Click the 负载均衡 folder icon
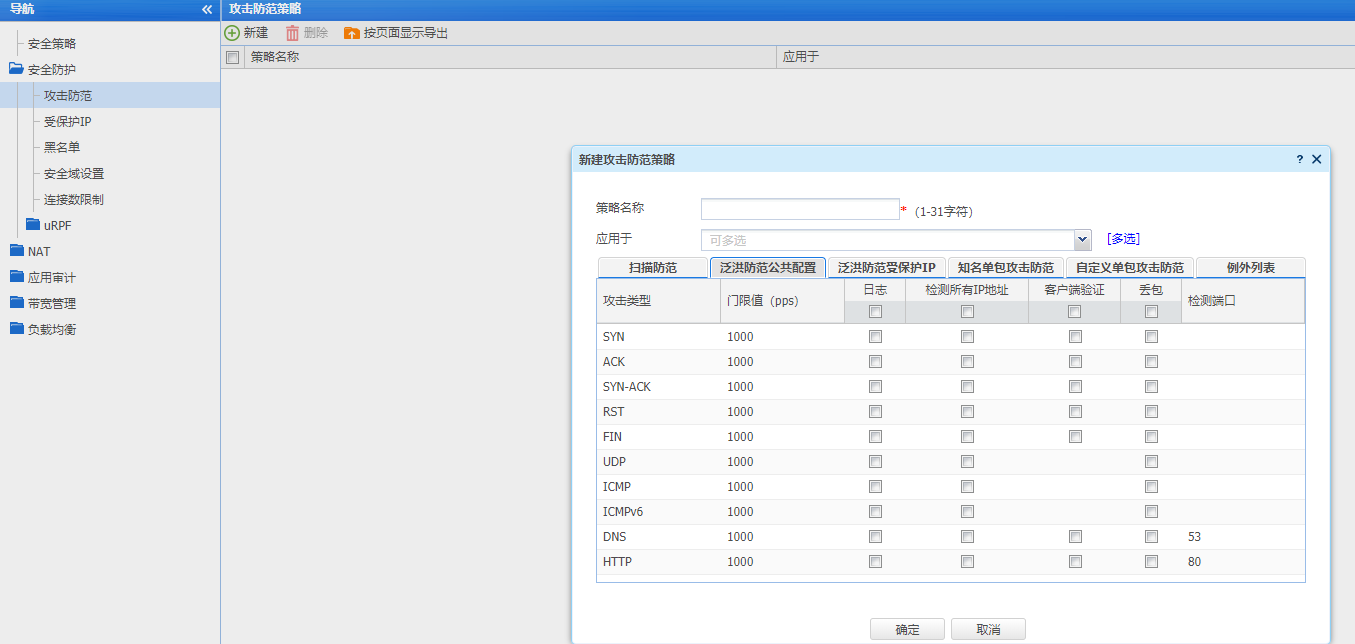Viewport: 1355px width, 644px height. (16, 329)
